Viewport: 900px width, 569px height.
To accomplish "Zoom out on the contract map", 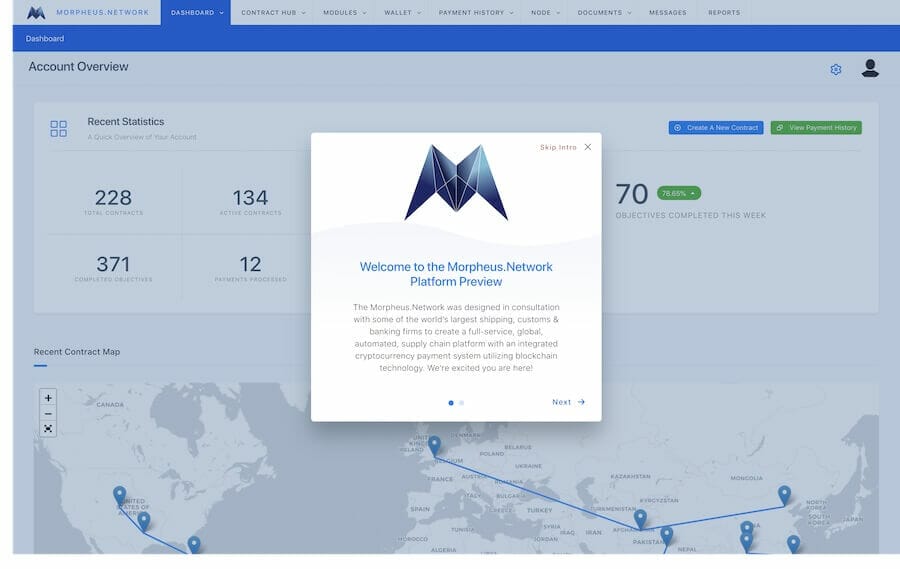I will tap(48, 413).
